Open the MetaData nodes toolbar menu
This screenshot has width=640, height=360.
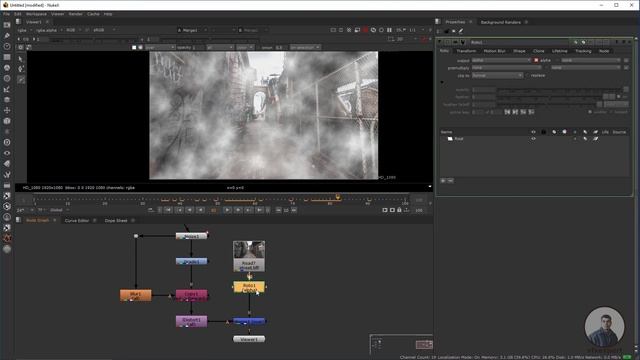pos(7,164)
